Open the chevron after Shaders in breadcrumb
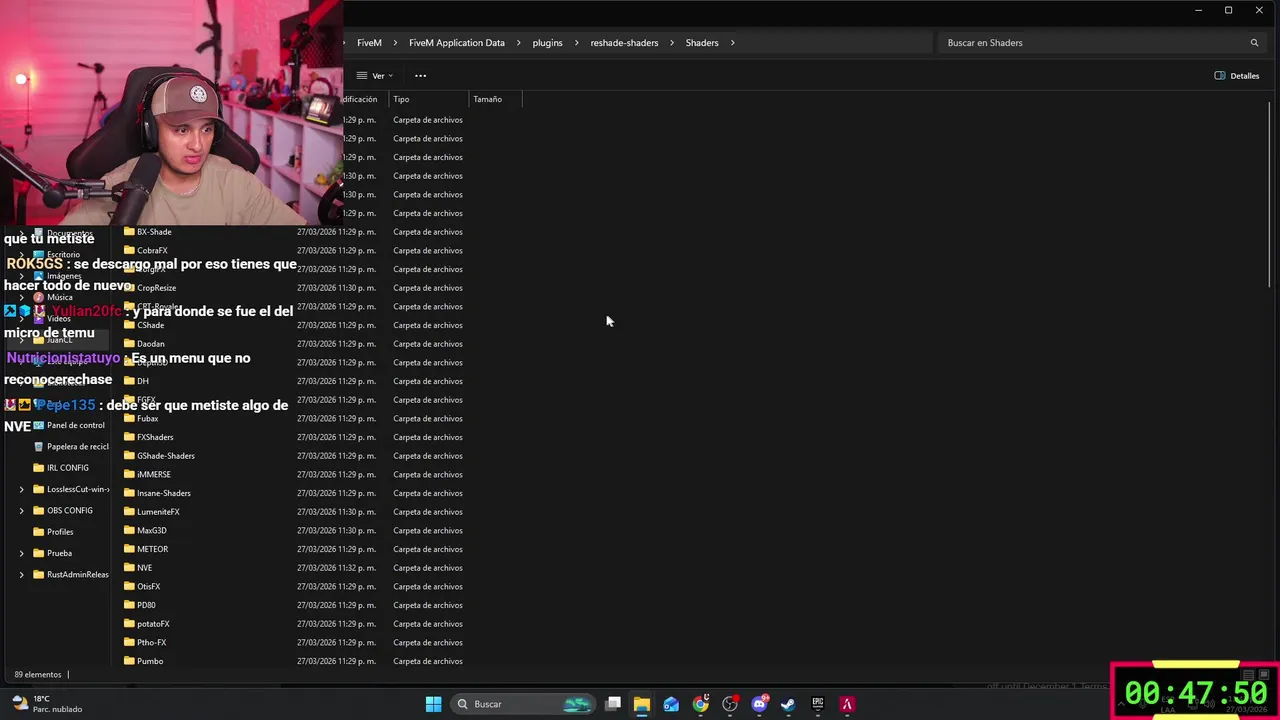1280x720 pixels. point(732,43)
